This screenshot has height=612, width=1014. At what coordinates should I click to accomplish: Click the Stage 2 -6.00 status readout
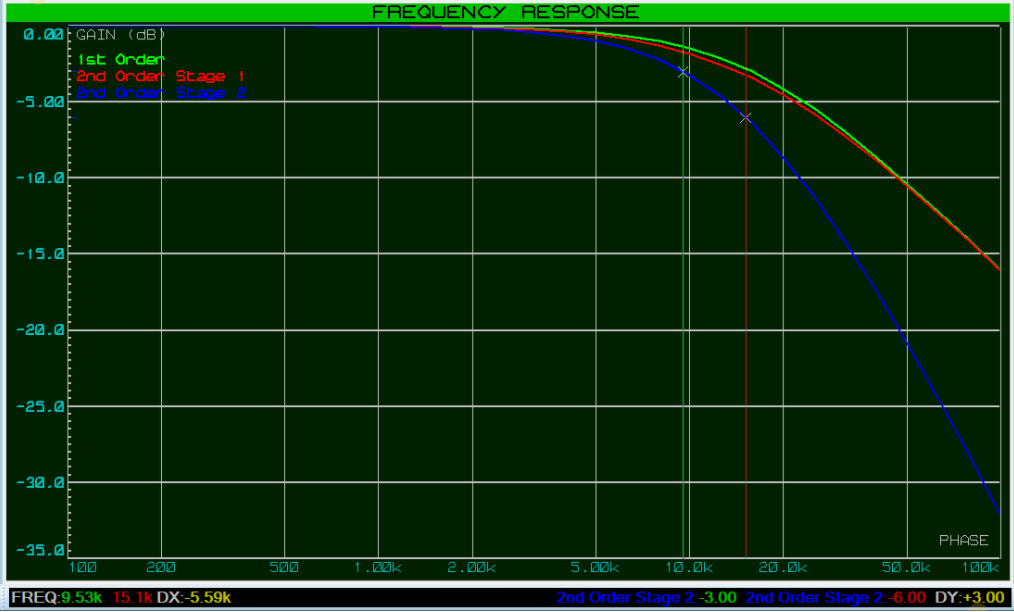(836, 598)
